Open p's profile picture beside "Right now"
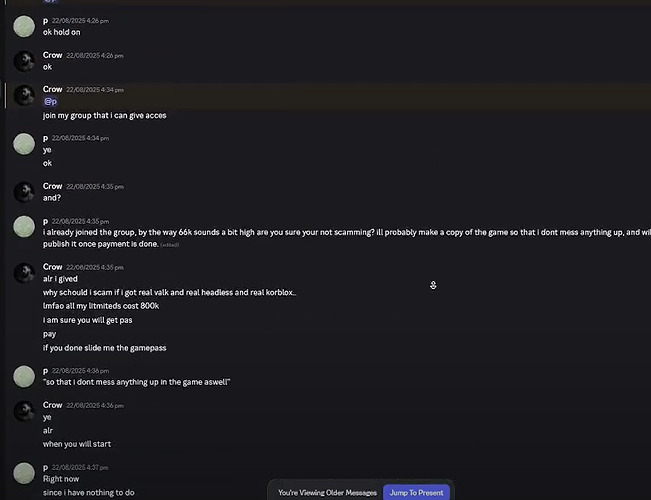 pyautogui.click(x=24, y=473)
